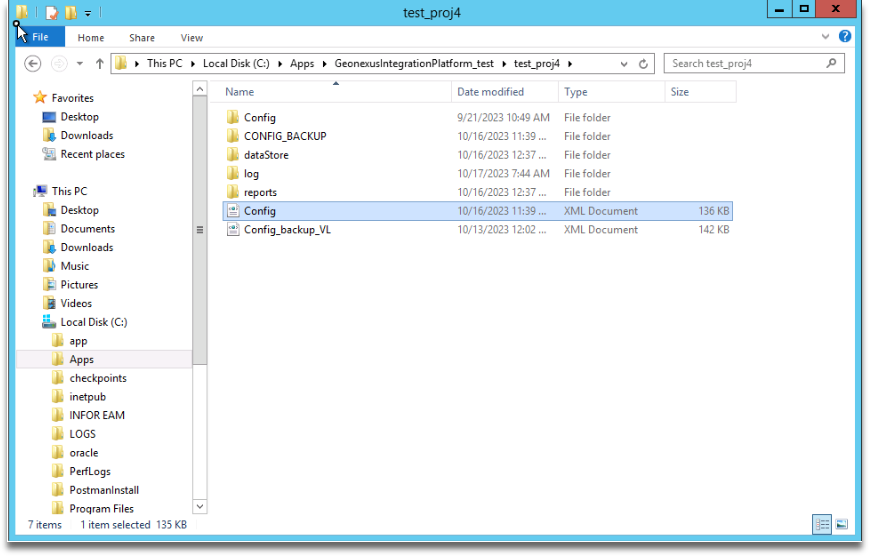The width and height of the screenshot is (869, 556).
Task: Expand the address bar history dropdown
Action: (624, 64)
